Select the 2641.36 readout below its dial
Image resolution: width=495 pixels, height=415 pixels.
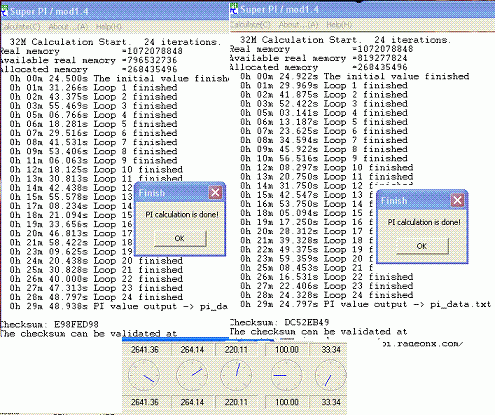tap(145, 402)
